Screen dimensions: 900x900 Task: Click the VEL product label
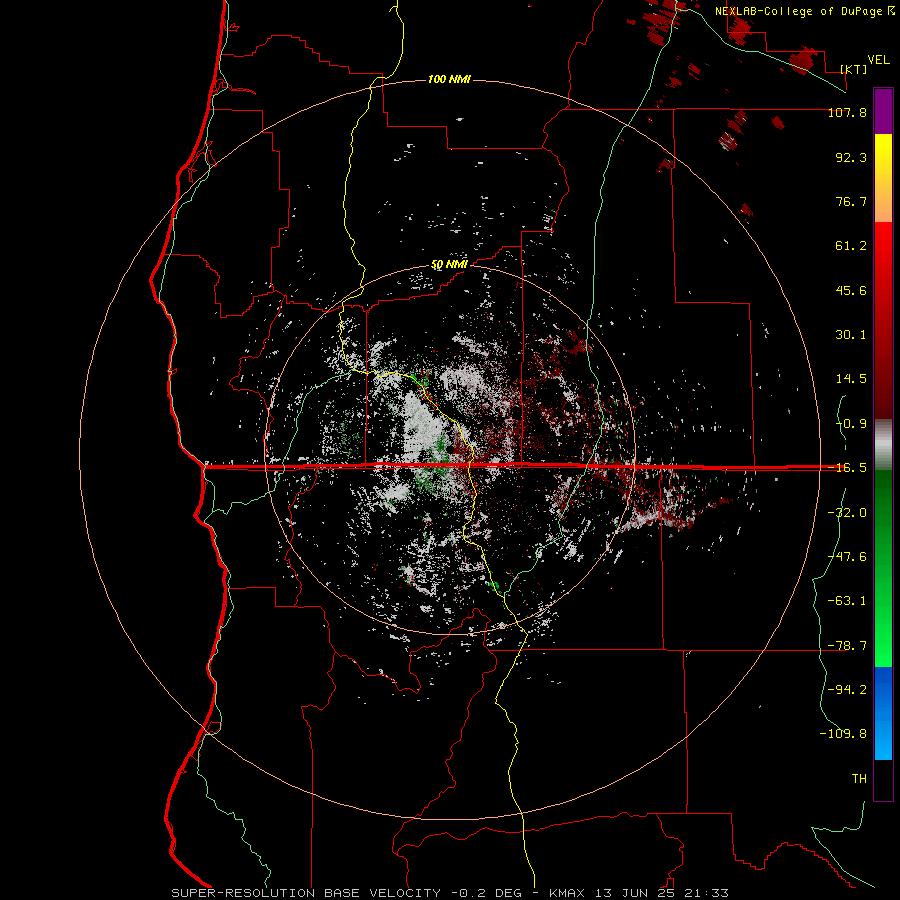click(x=878, y=60)
